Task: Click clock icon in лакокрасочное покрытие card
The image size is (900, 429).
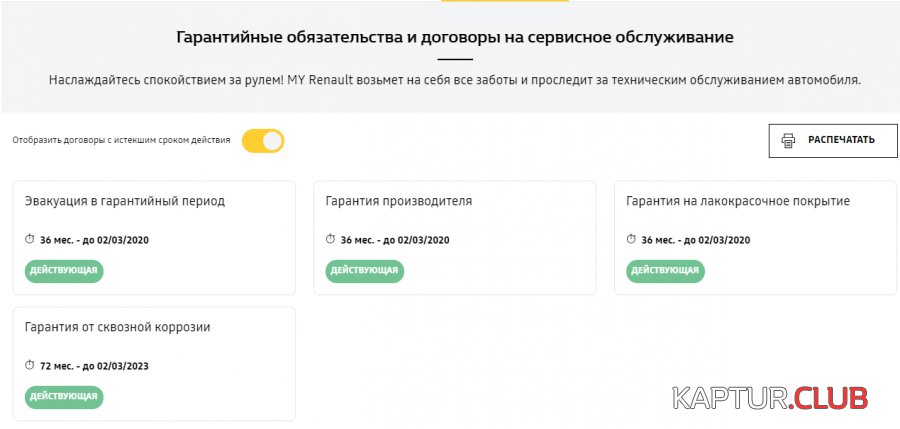Action: coord(631,239)
